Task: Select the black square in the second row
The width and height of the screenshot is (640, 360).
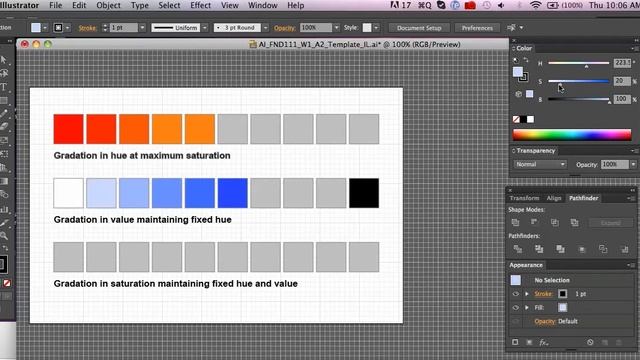Action: pyautogui.click(x=364, y=193)
